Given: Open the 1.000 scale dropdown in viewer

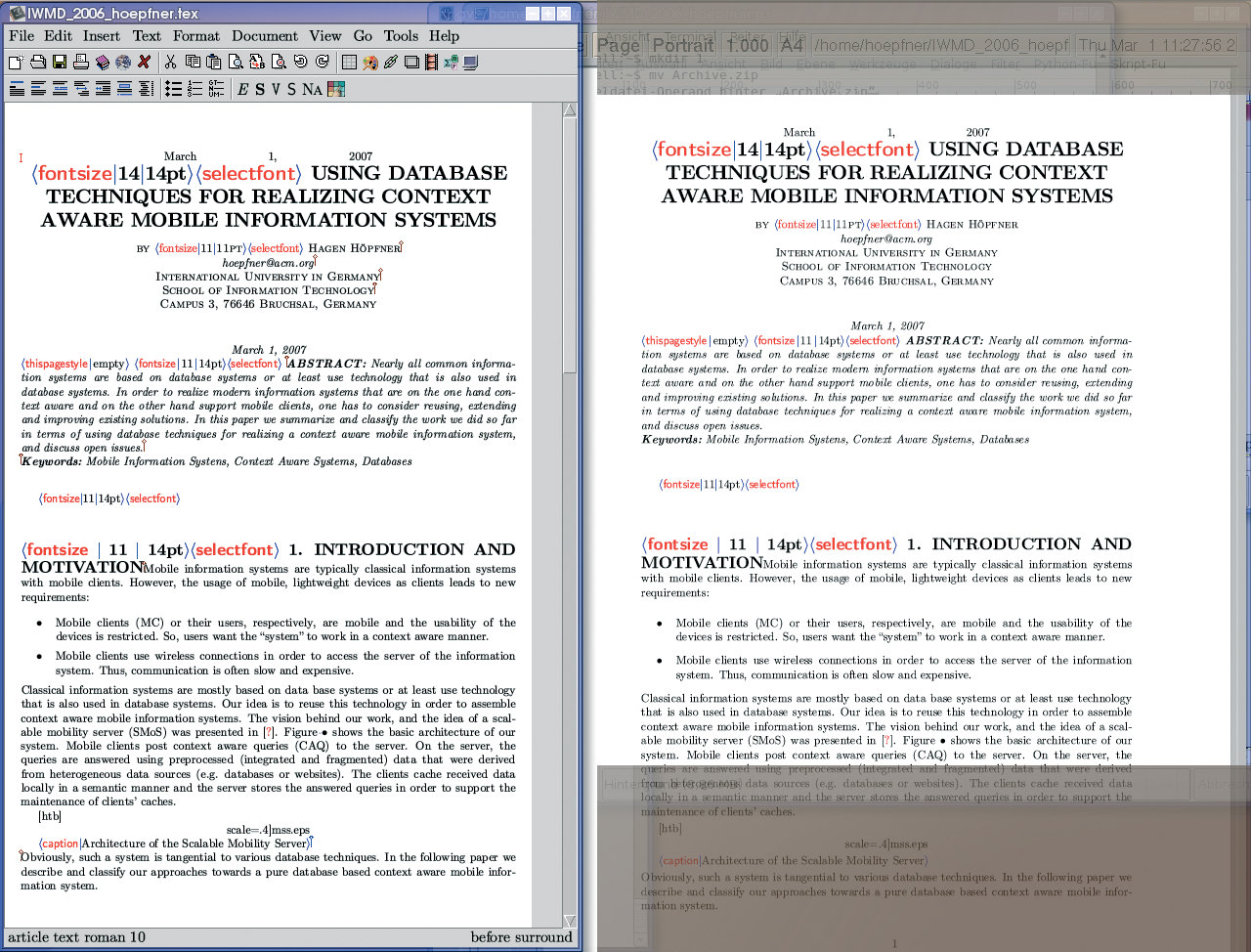Looking at the screenshot, I should tap(748, 46).
